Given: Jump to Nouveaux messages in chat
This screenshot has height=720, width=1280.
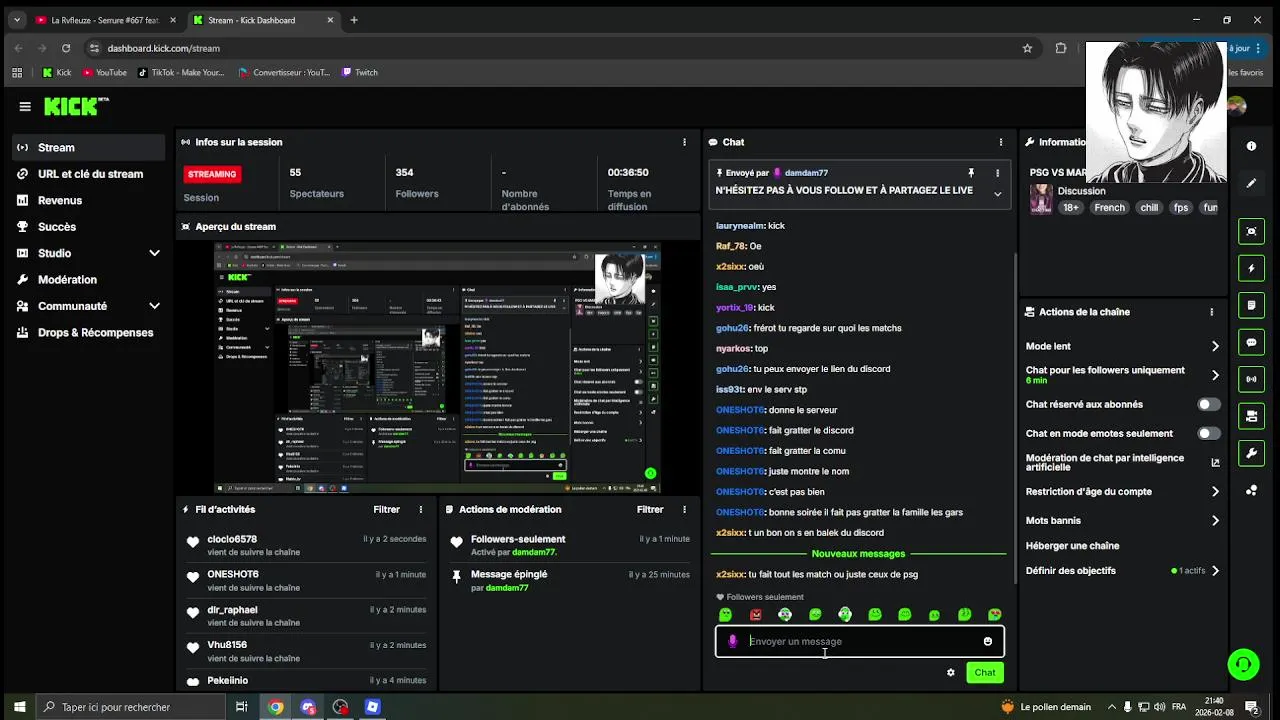Looking at the screenshot, I should 858,554.
